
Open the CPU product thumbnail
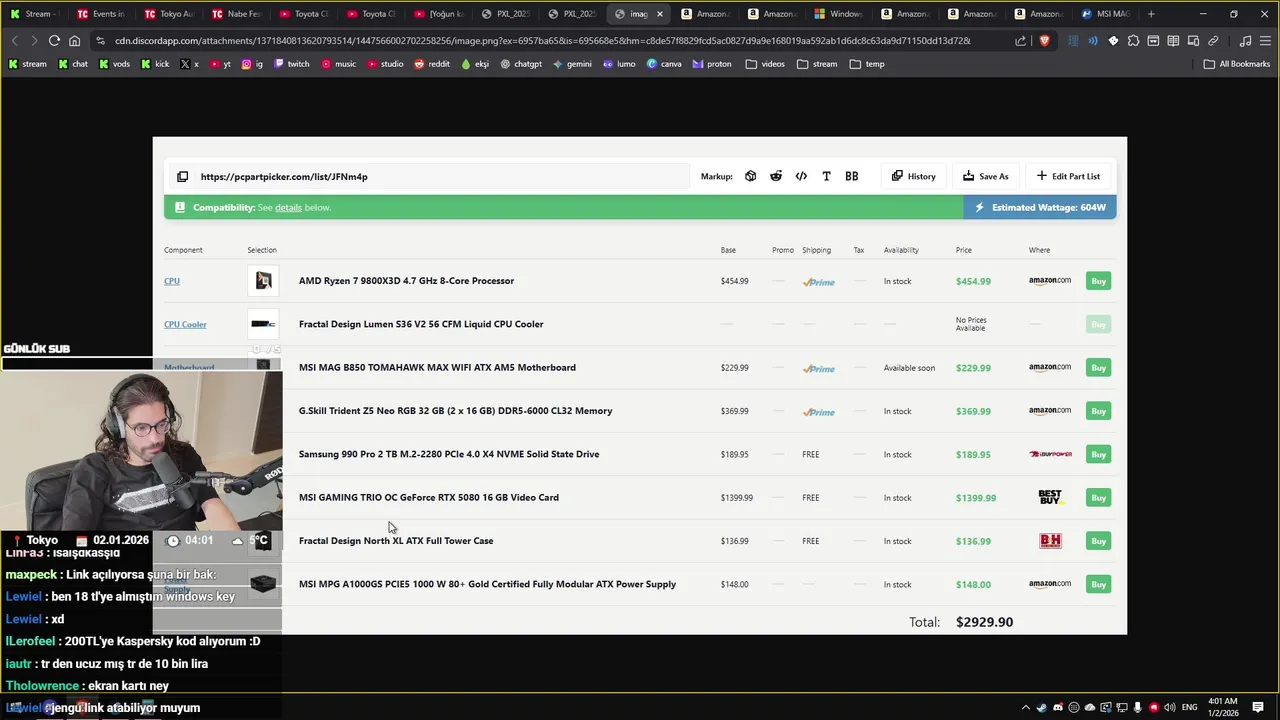point(263,281)
